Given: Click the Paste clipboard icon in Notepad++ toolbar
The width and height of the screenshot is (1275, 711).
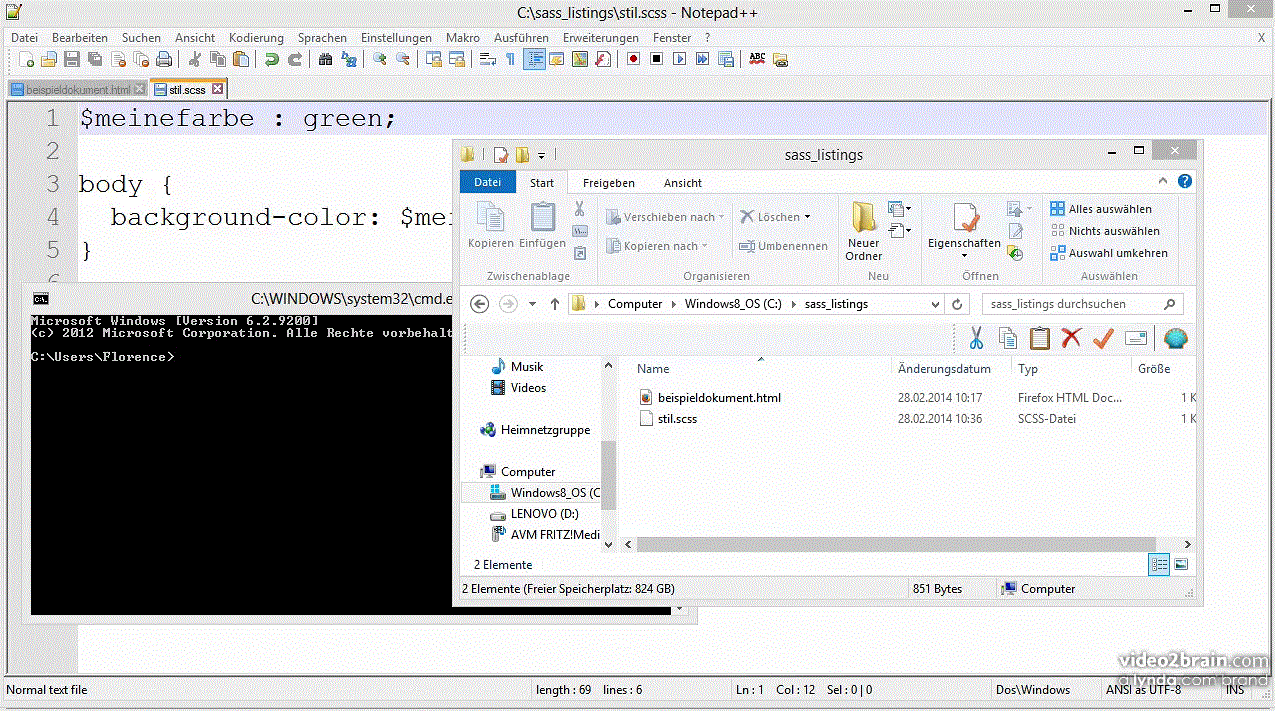Looking at the screenshot, I should click(x=241, y=59).
